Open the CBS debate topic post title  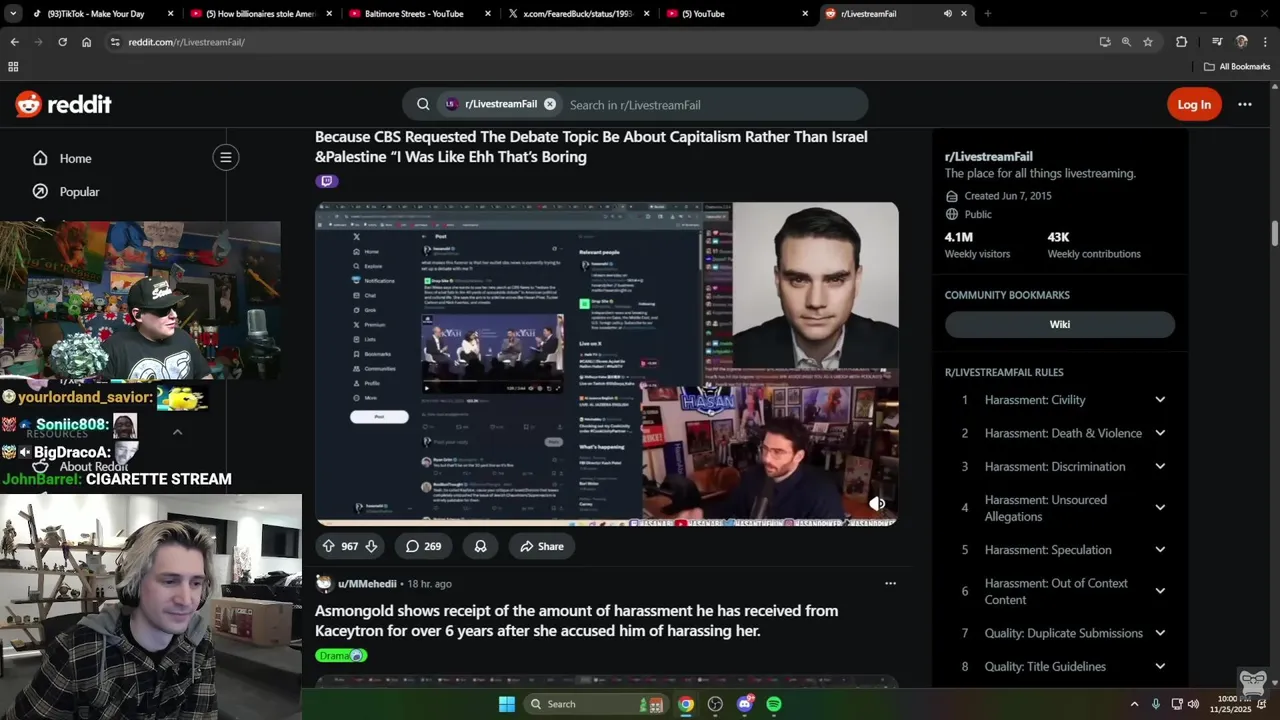(591, 146)
